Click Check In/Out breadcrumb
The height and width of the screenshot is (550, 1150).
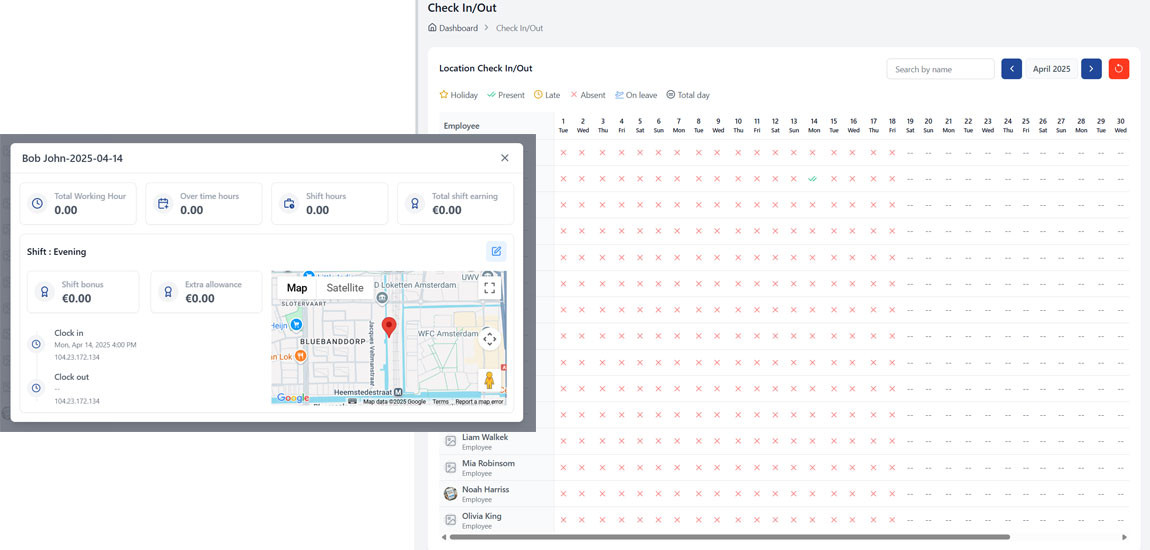(x=519, y=28)
